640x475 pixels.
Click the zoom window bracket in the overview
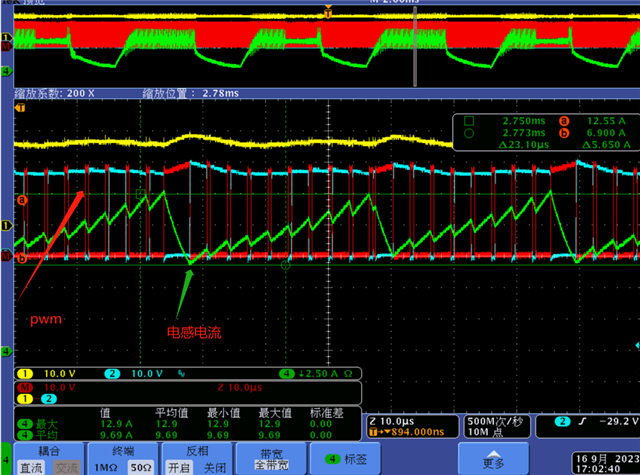pyautogui.click(x=415, y=47)
